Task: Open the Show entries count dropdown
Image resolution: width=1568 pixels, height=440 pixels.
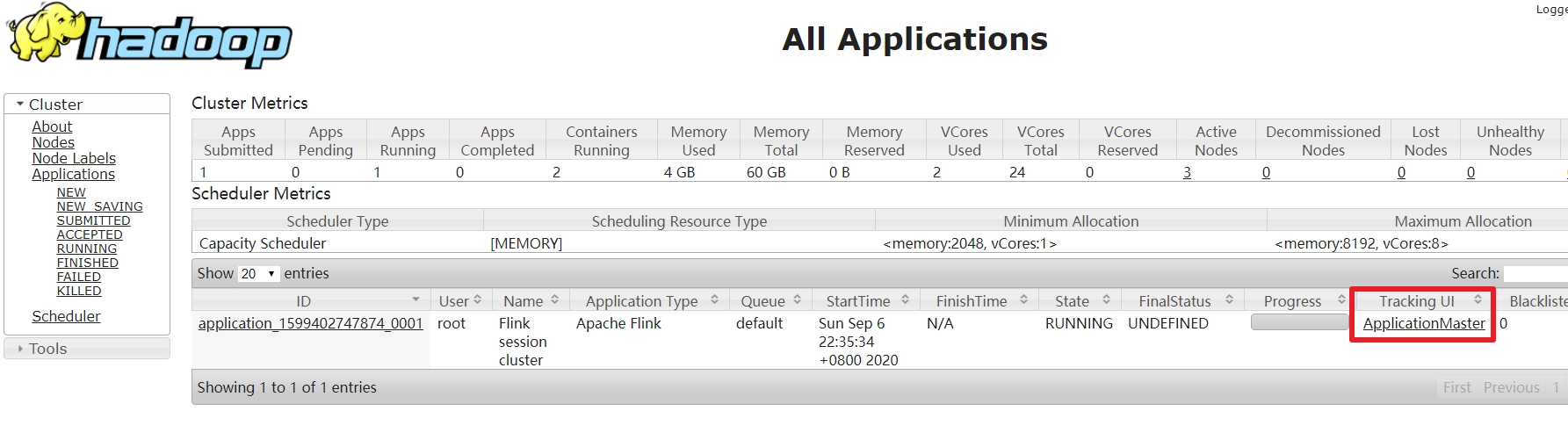Action: 258,274
